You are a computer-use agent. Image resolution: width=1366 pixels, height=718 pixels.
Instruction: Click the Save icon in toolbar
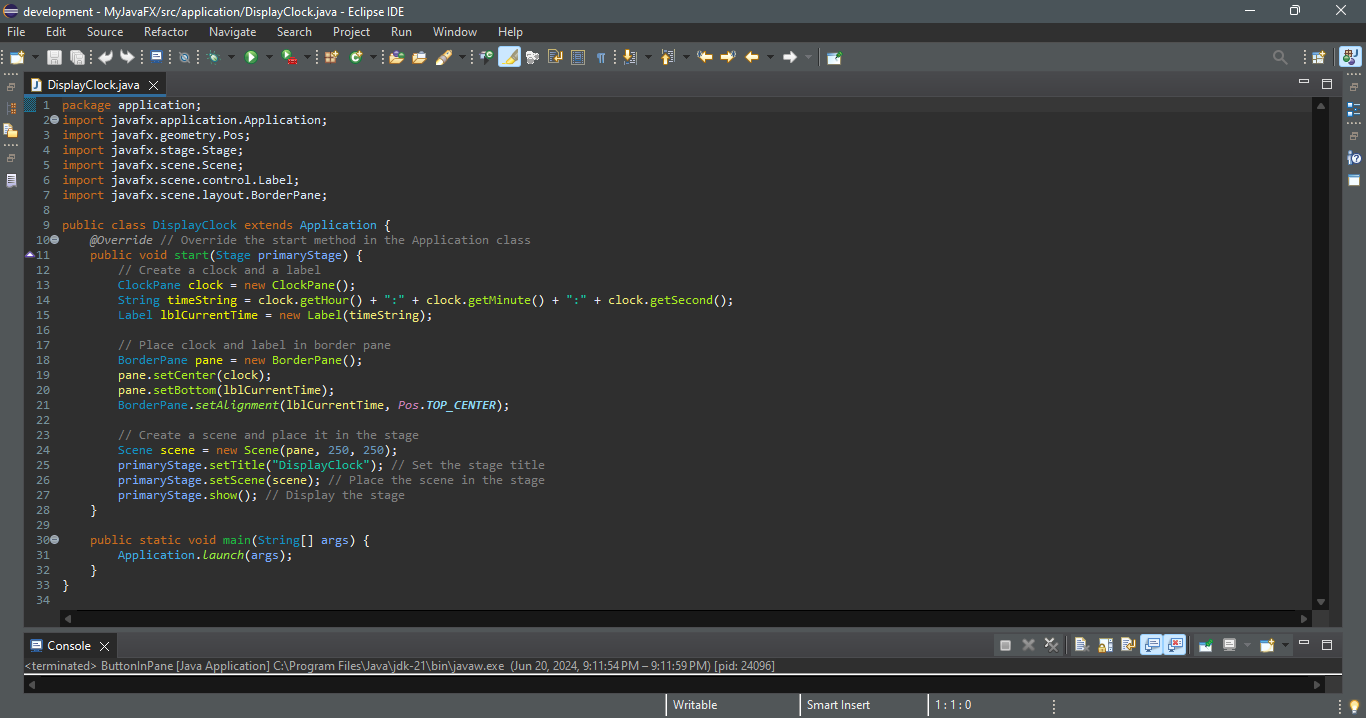[x=54, y=58]
